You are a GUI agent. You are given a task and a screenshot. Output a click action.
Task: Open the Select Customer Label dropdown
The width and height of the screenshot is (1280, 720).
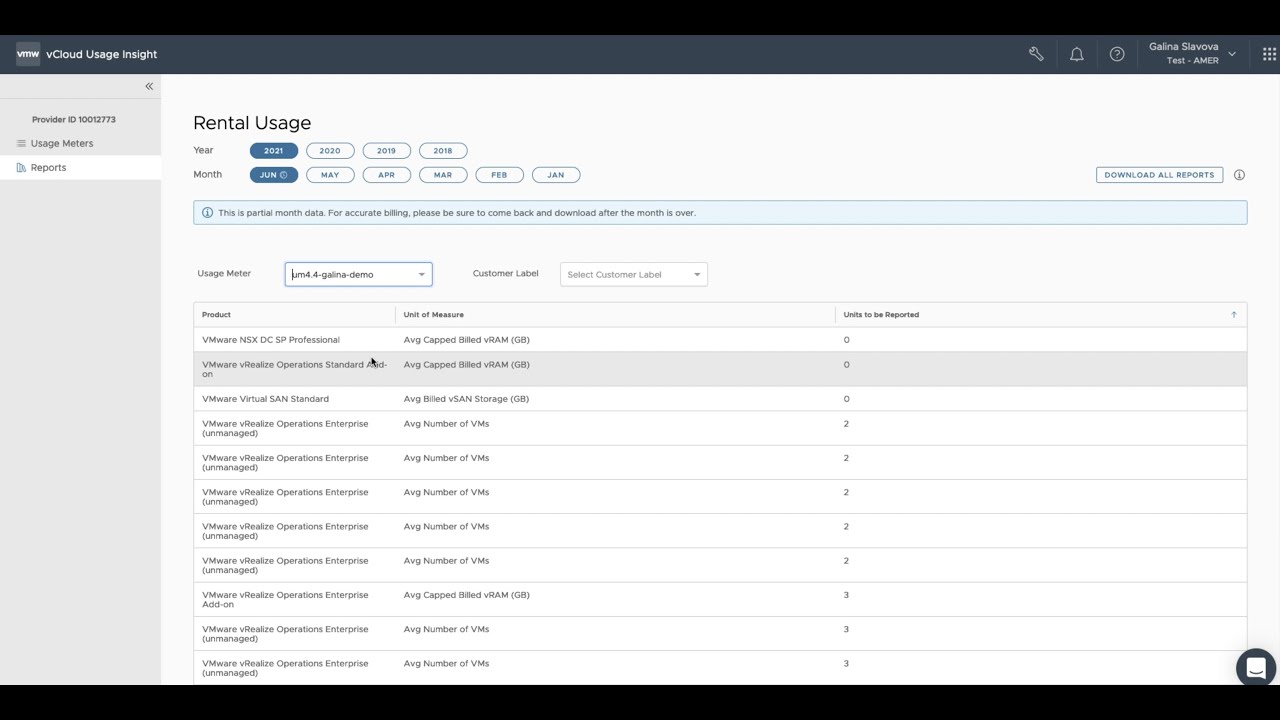633,274
